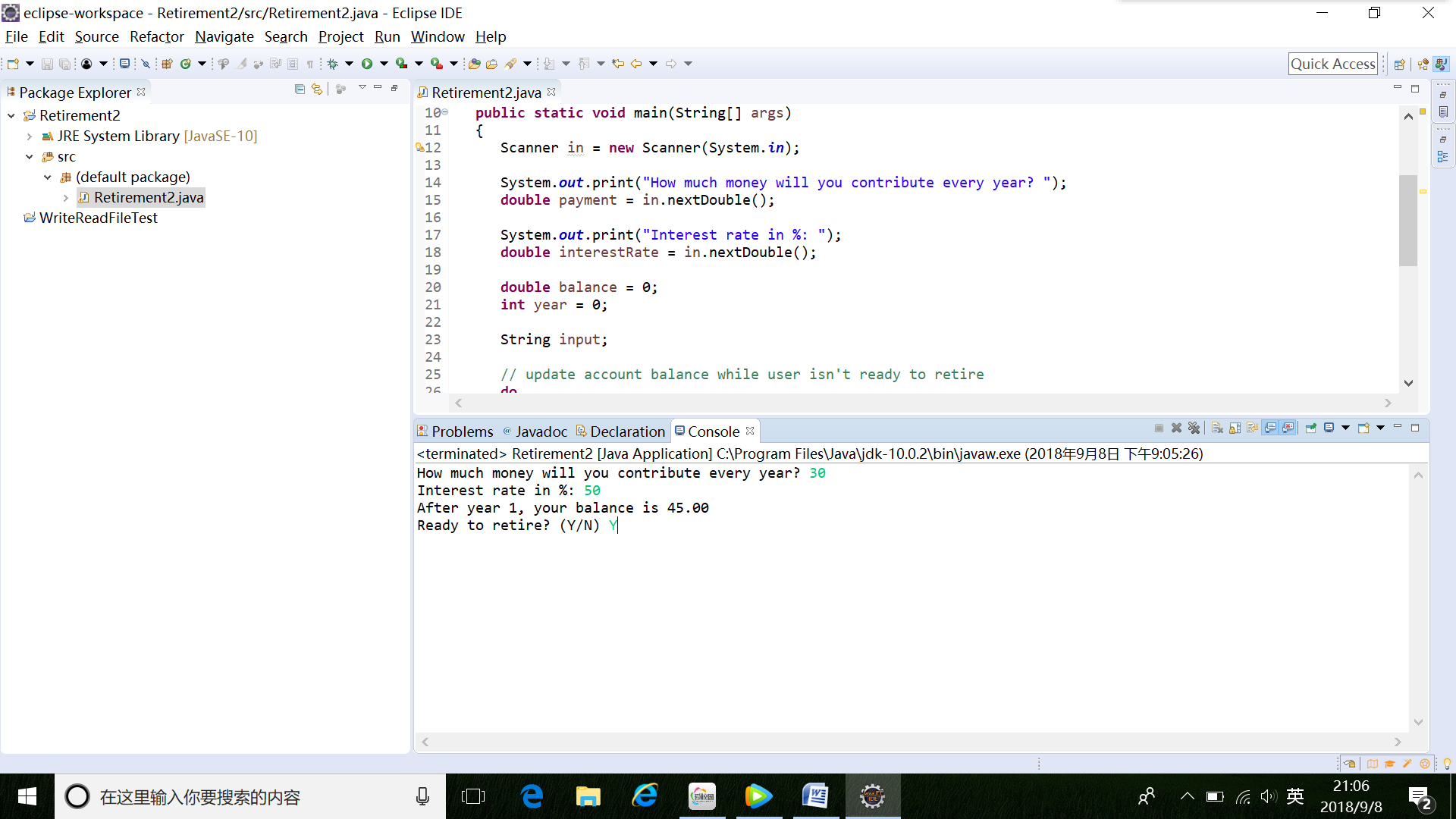Collapse the Retirement2 project tree node
1456x819 pixels.
(11, 116)
